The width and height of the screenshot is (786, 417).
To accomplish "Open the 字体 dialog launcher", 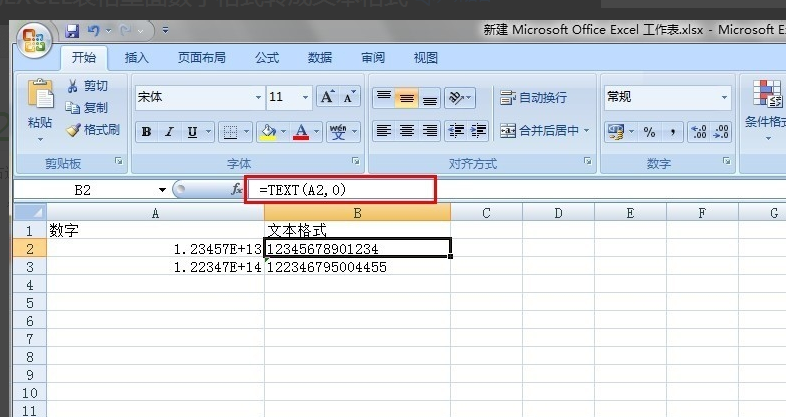I will click(x=355, y=161).
